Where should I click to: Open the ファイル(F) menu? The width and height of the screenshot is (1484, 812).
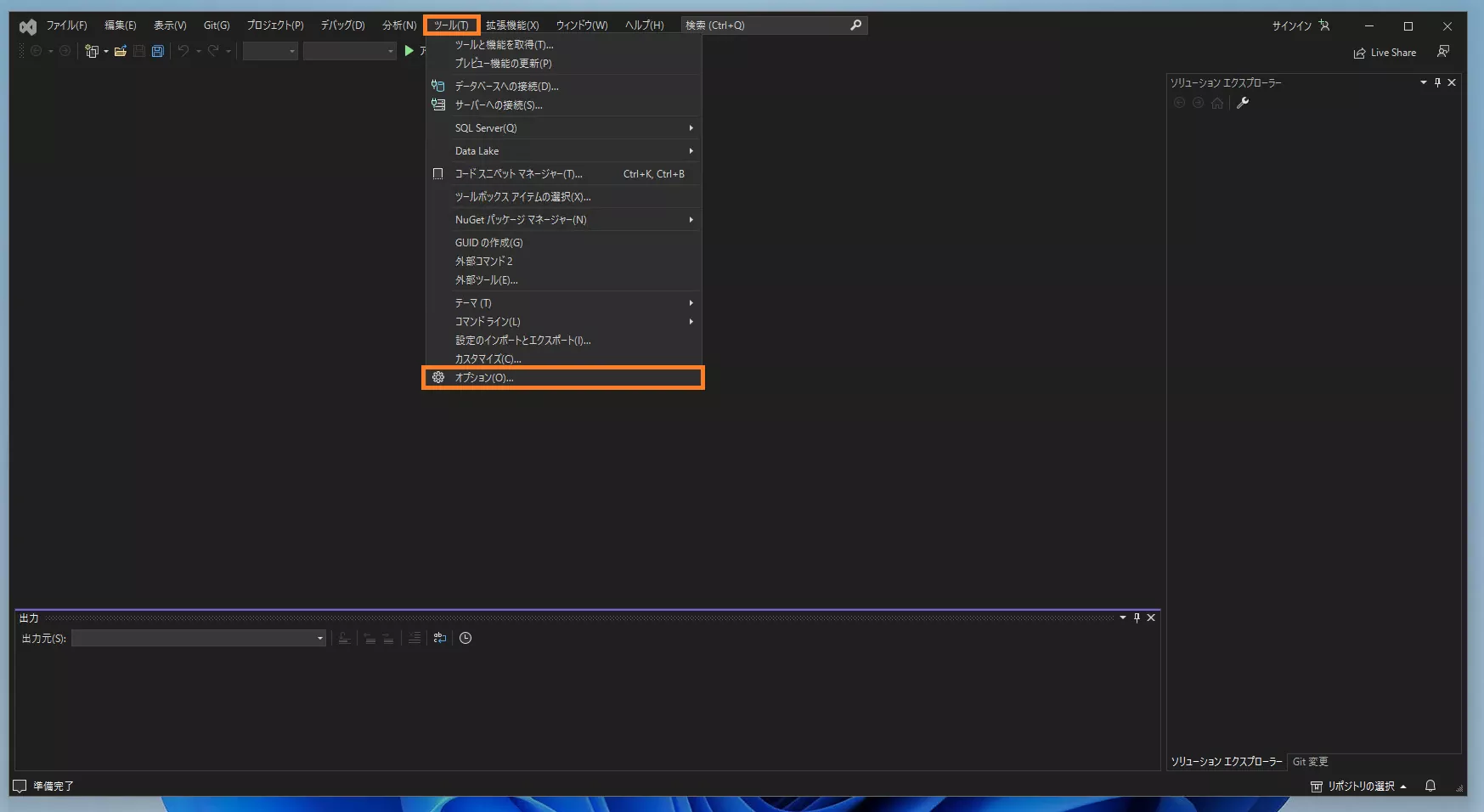click(66, 25)
